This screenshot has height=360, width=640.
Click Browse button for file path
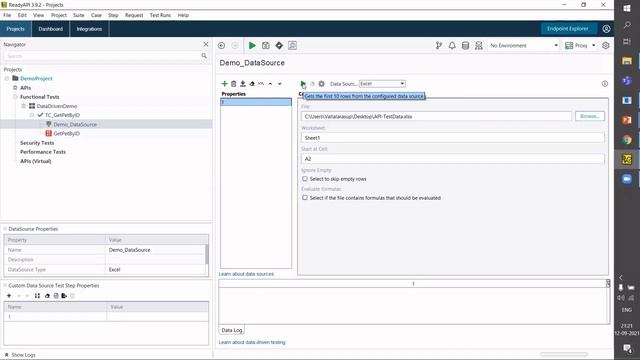pos(589,116)
